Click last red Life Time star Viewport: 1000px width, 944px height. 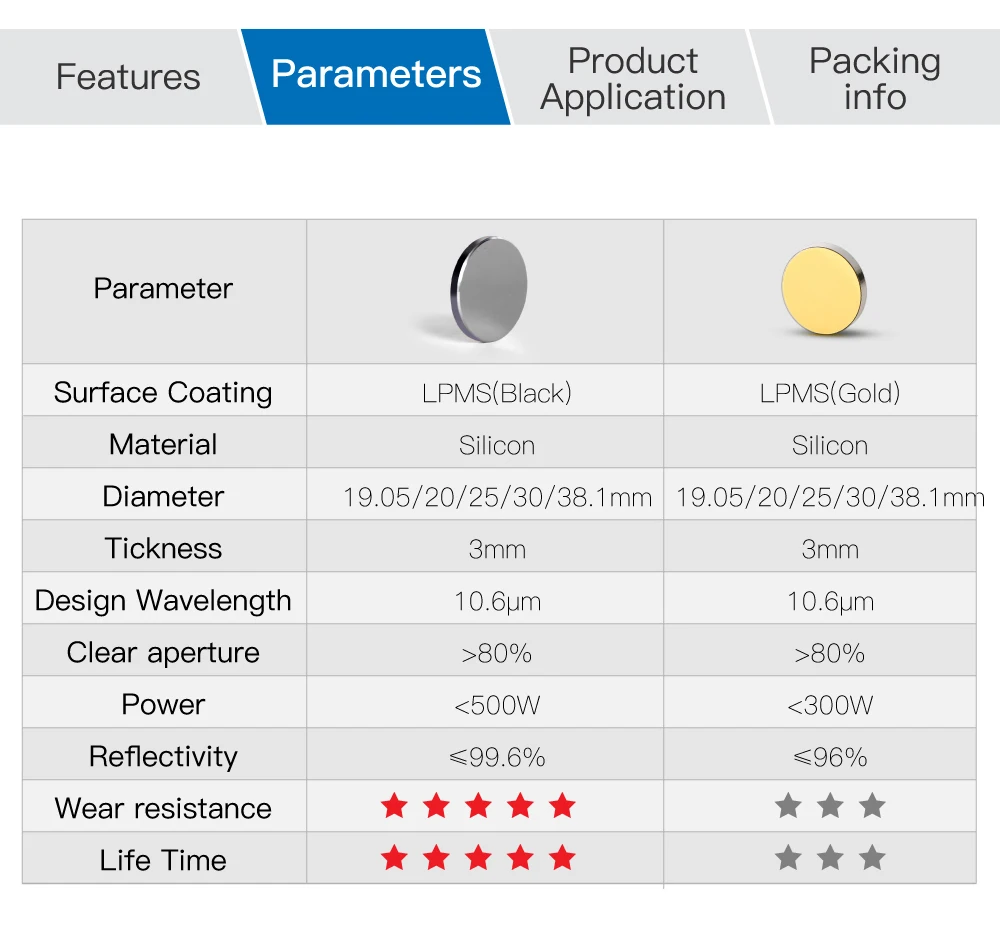[x=562, y=857]
